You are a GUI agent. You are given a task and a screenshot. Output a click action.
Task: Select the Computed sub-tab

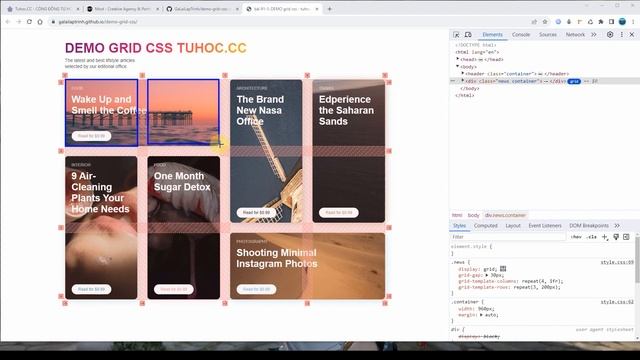click(x=485, y=226)
